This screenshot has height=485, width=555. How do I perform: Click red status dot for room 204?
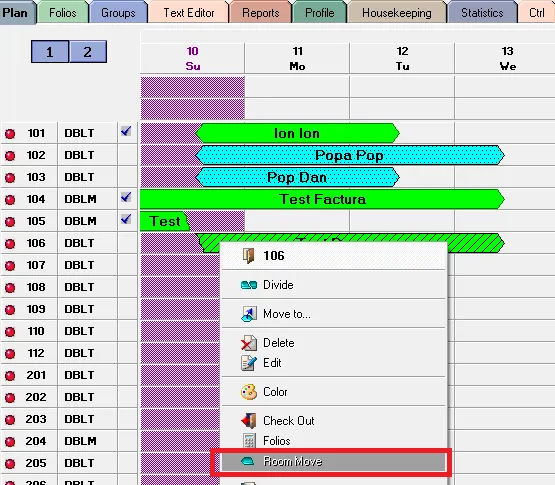pos(10,442)
